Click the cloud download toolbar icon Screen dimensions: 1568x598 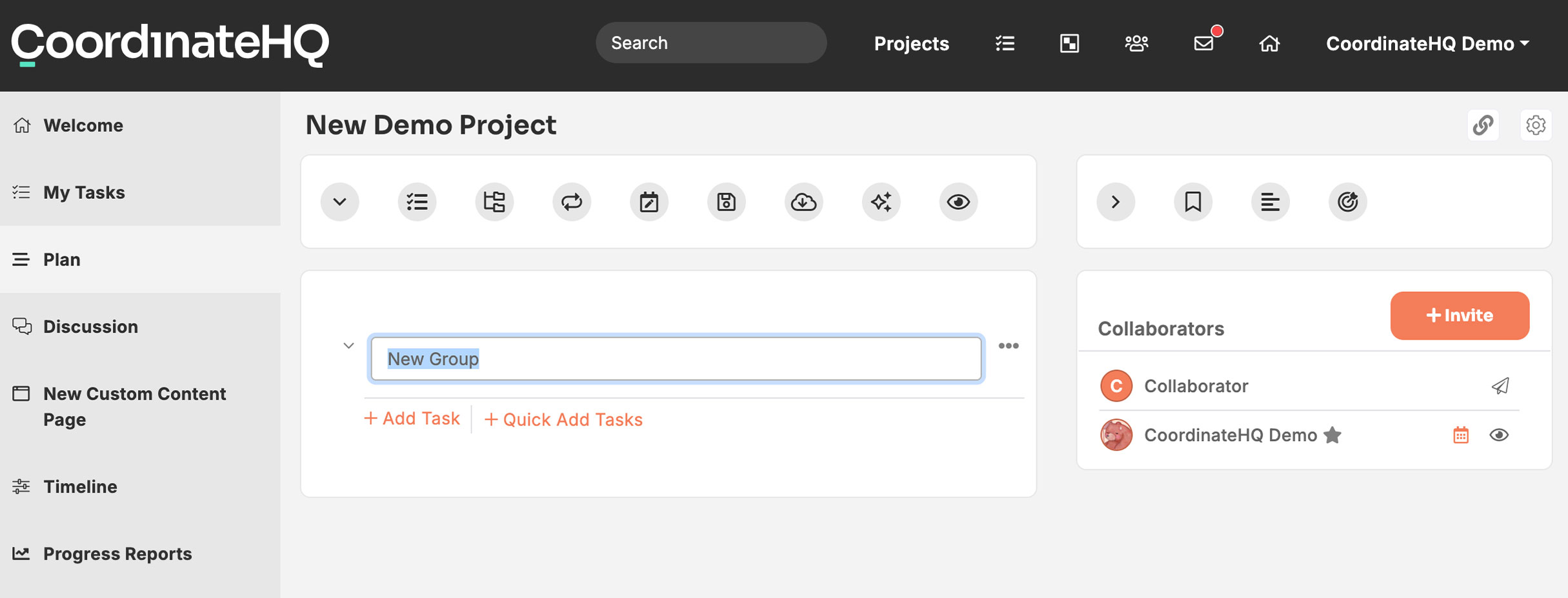[804, 202]
